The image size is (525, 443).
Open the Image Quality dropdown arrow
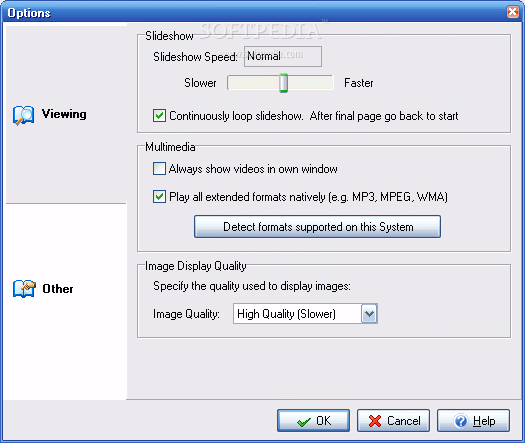(x=369, y=313)
